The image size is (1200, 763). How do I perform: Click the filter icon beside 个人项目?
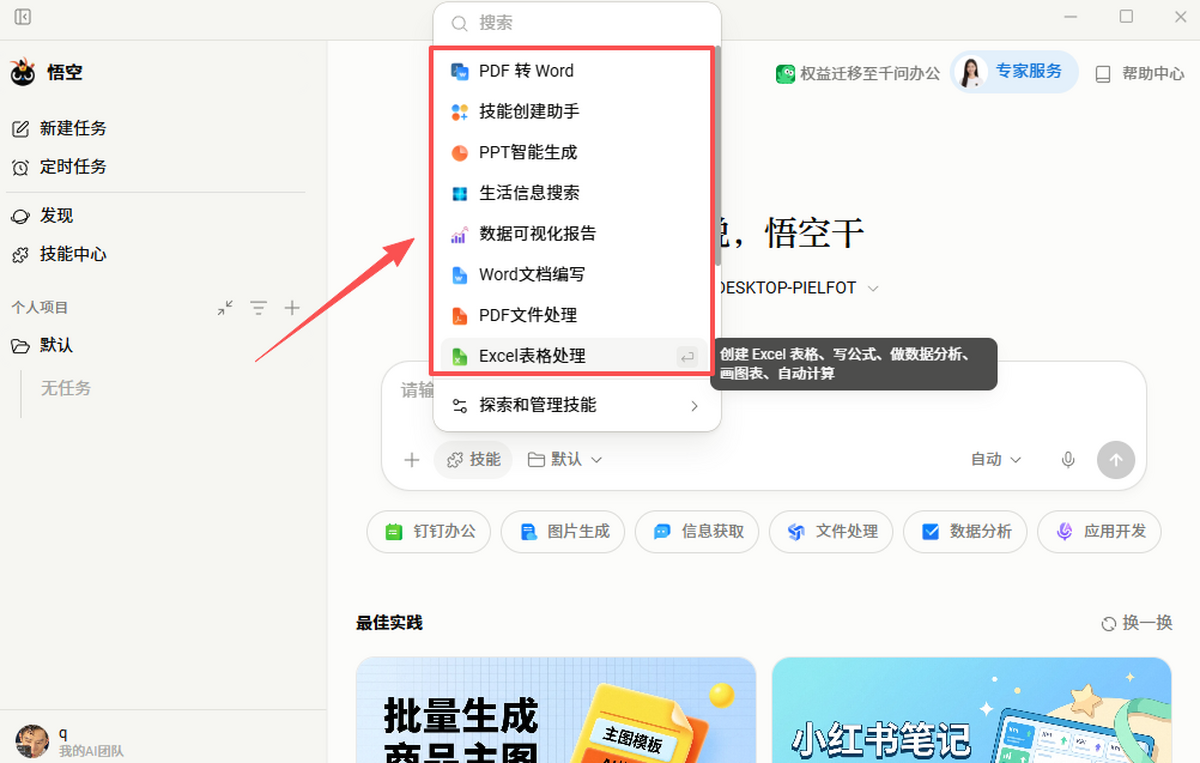(x=259, y=308)
